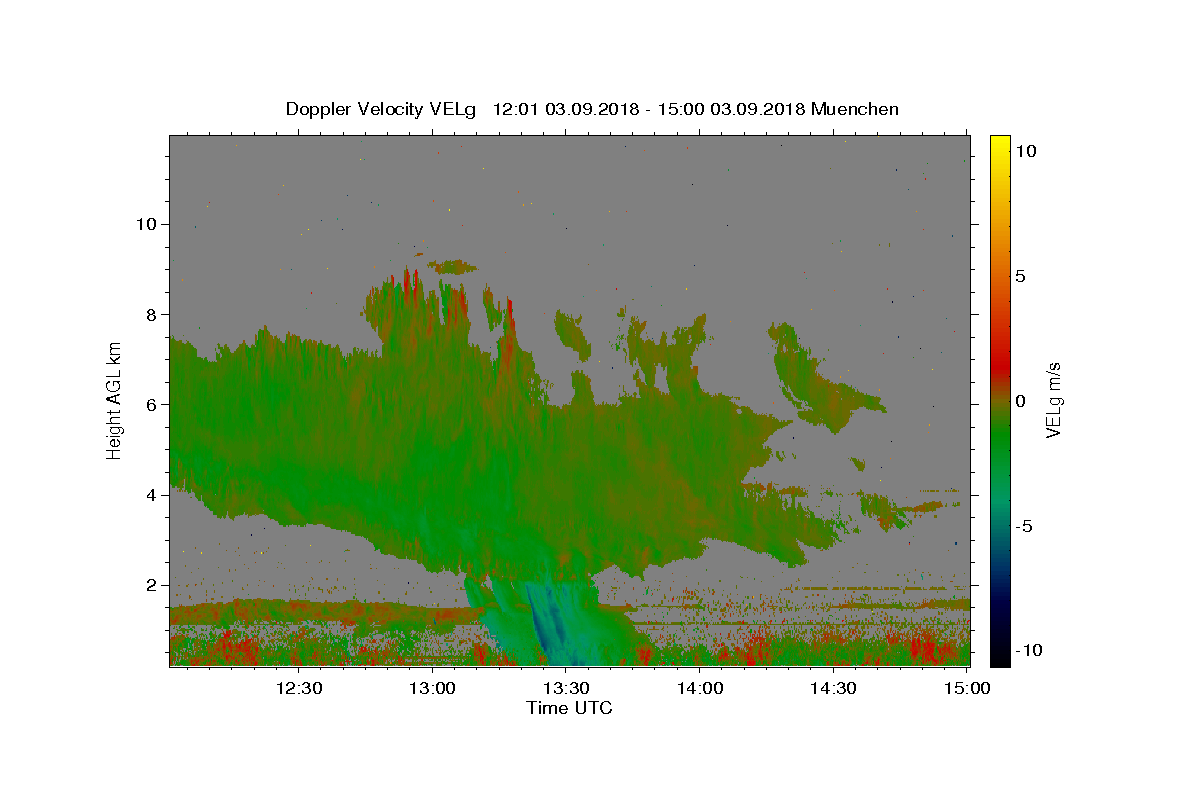Click the height label '10' on y-axis

145,224
